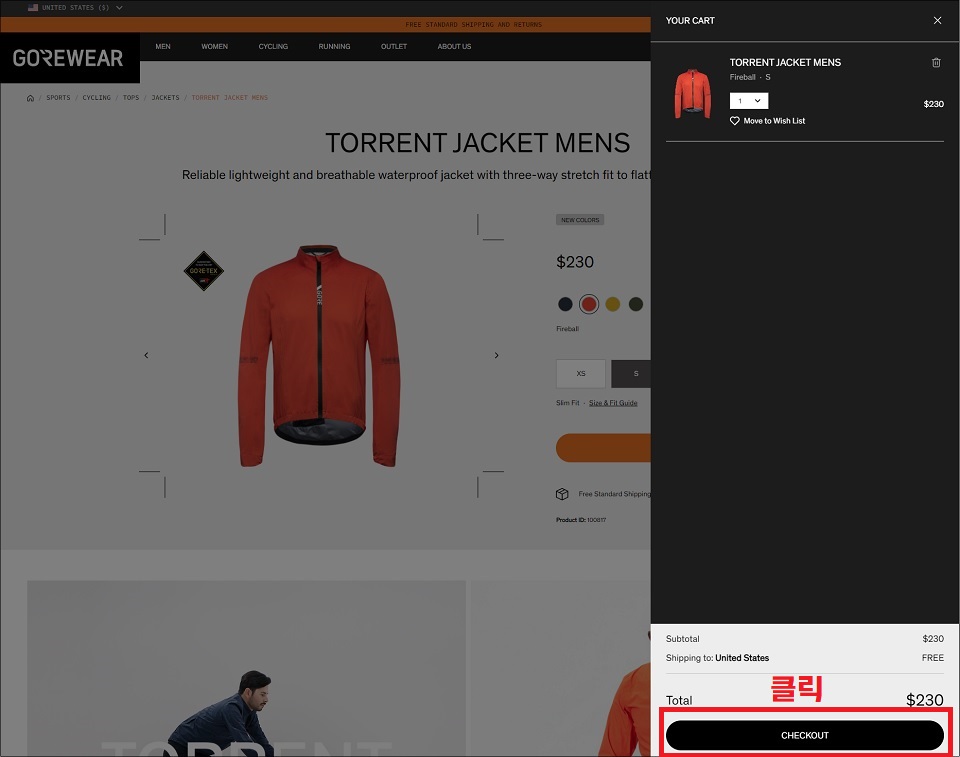This screenshot has height=757, width=960.
Task: Click the NEW COLORS tag
Action: point(580,220)
